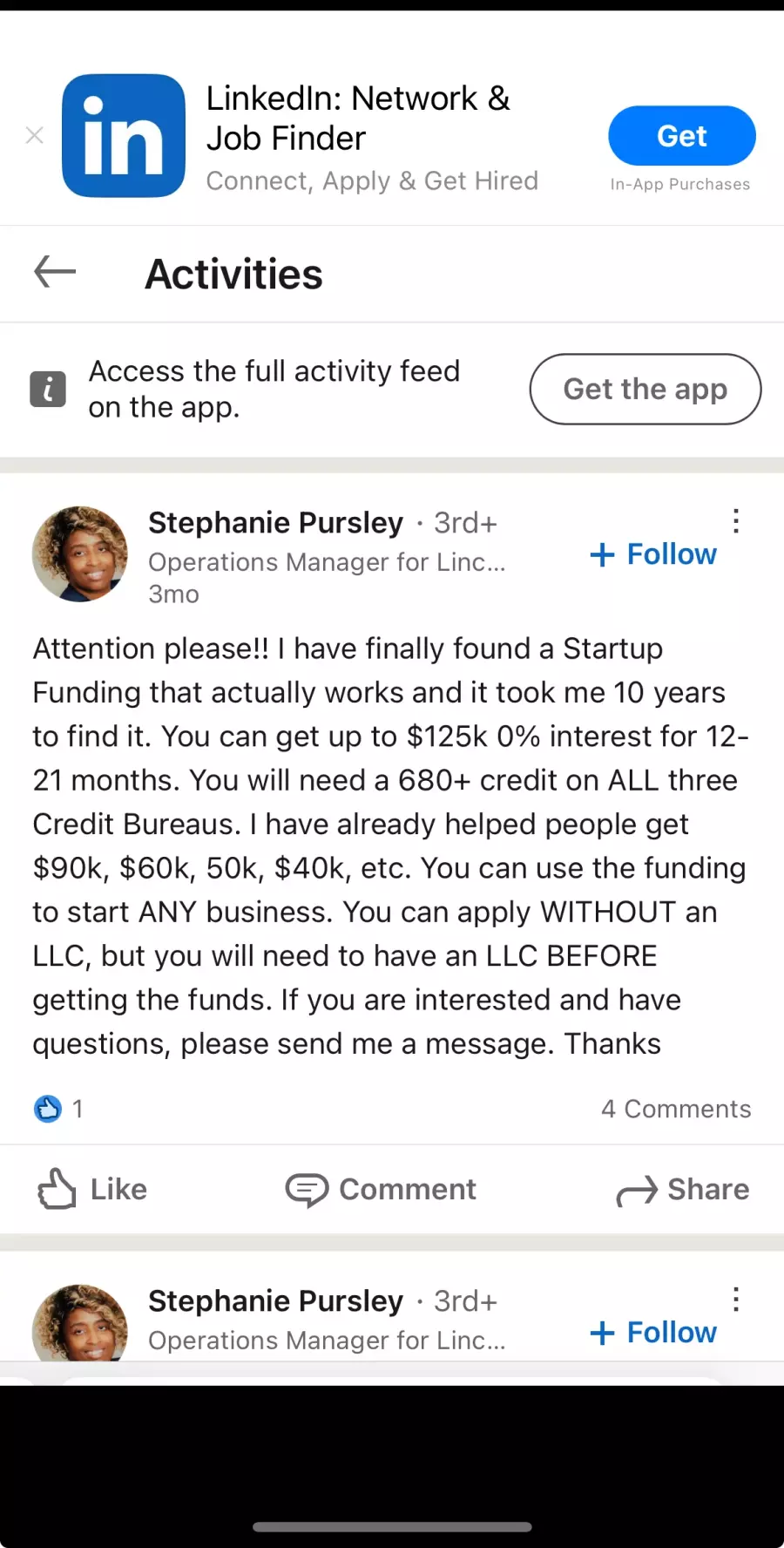Share the Startup Funding post
The width and height of the screenshot is (784, 1548).
coord(683,1189)
